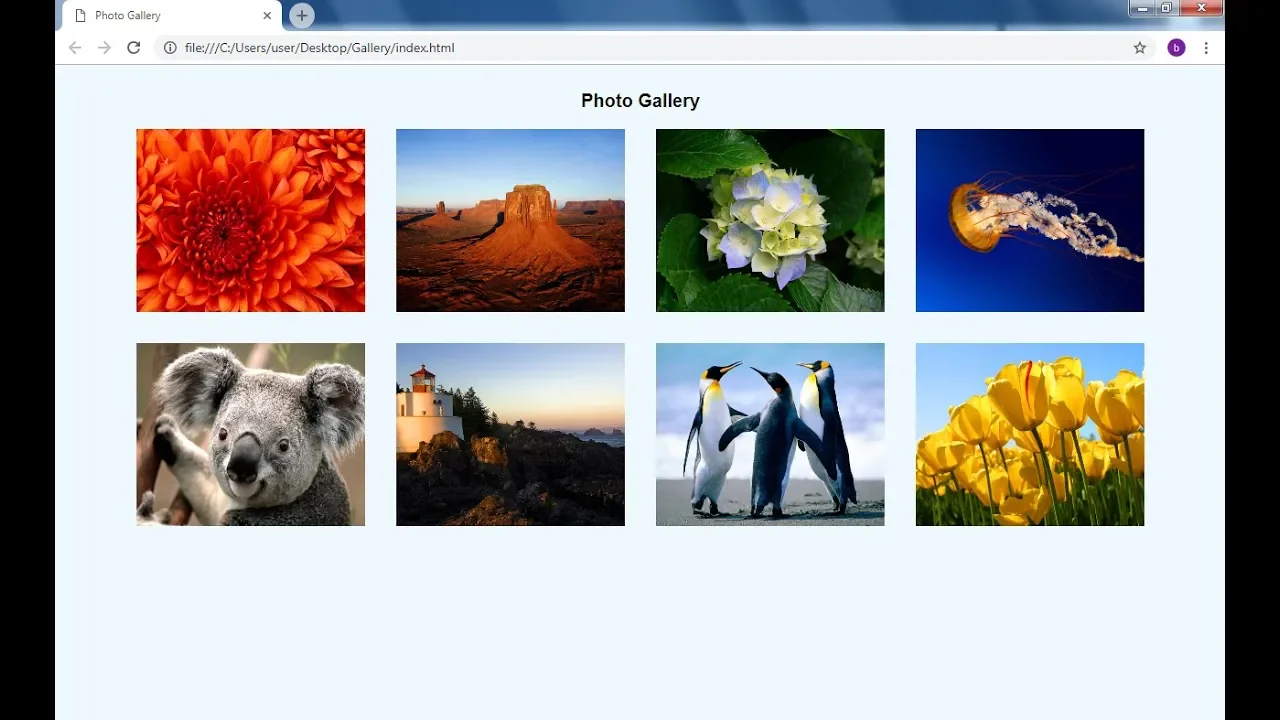Click the browser back arrow
1280x720 pixels.
click(x=75, y=48)
